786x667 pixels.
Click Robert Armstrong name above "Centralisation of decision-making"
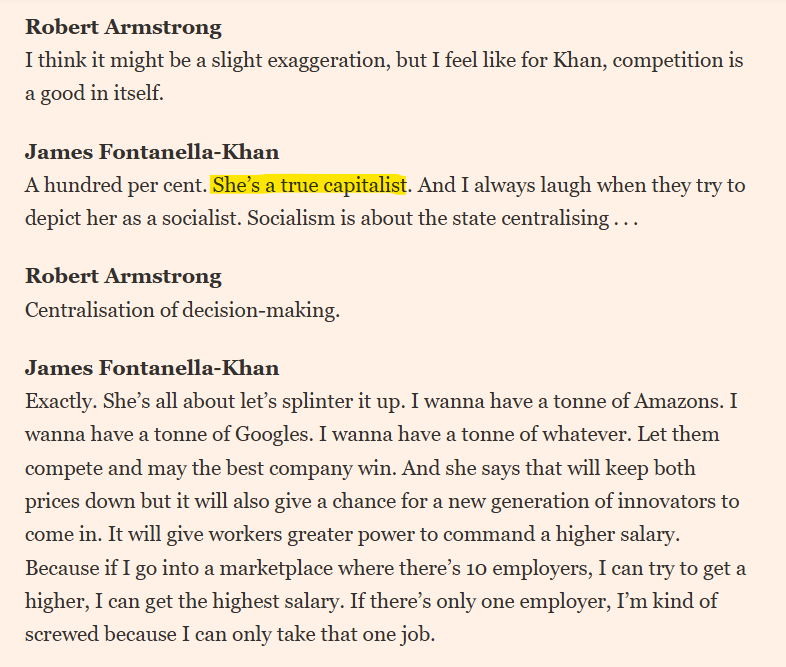pos(123,277)
